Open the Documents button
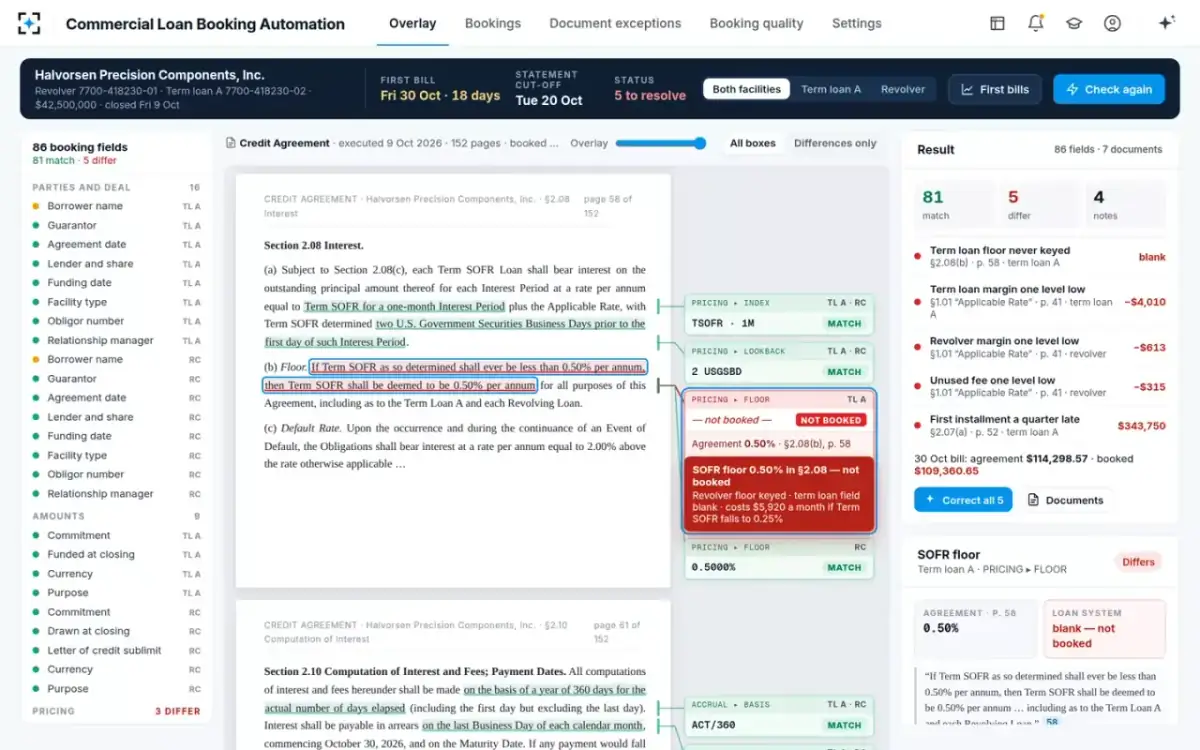 coord(1065,500)
